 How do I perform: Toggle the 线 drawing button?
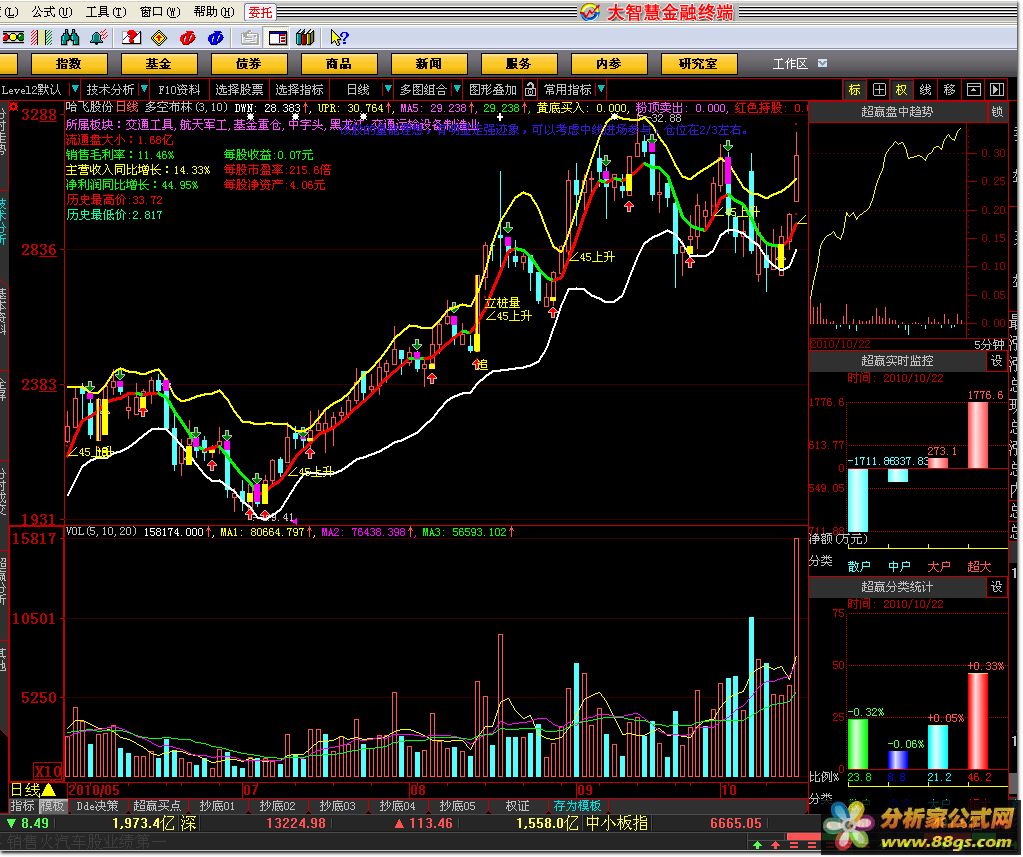pos(925,89)
